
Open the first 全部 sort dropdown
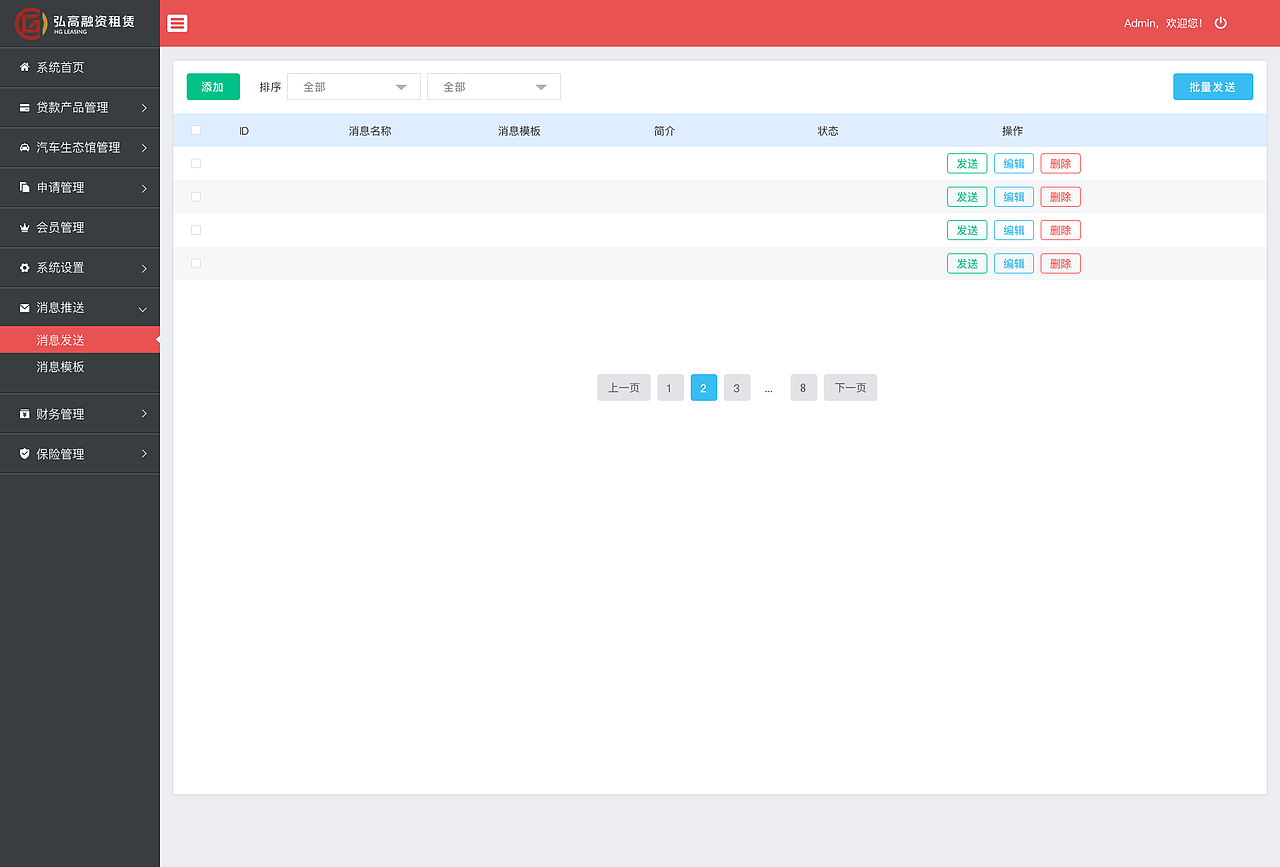pos(354,87)
